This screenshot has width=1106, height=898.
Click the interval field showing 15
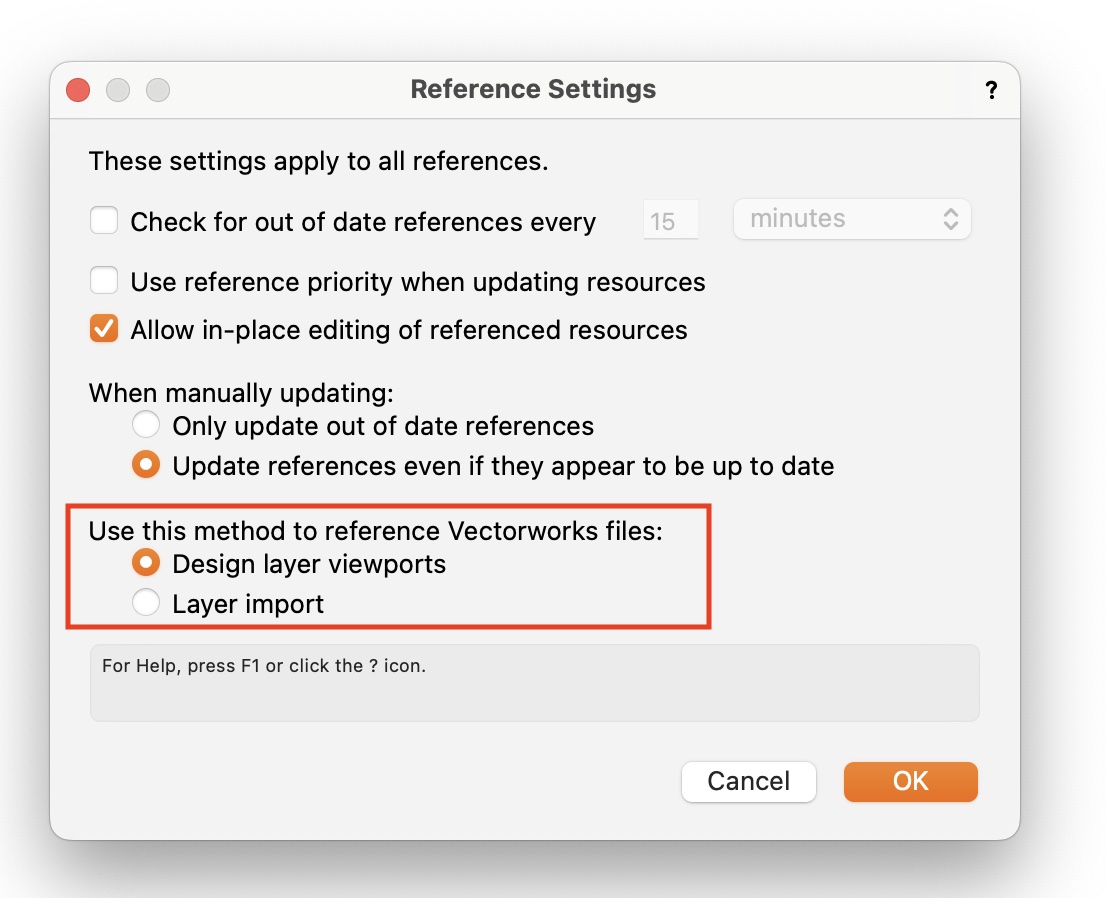click(x=669, y=221)
